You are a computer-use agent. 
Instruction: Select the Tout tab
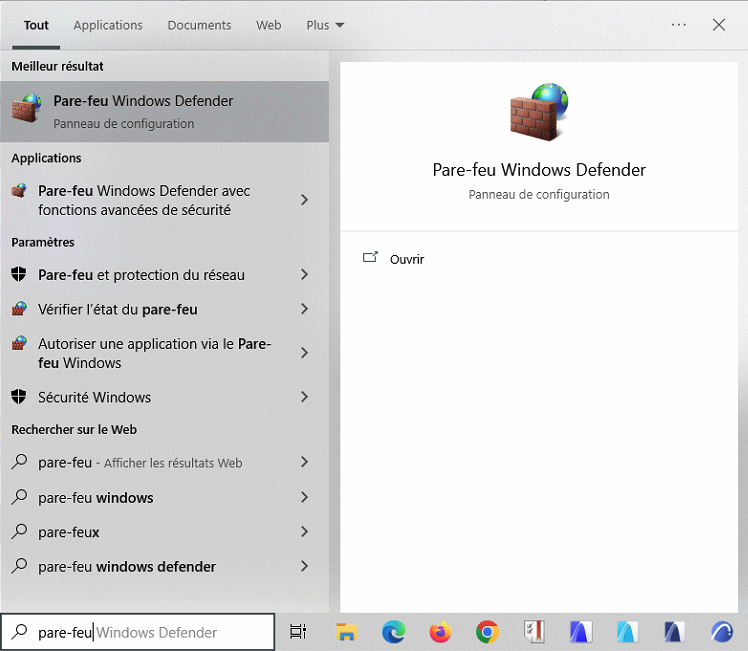tap(36, 25)
